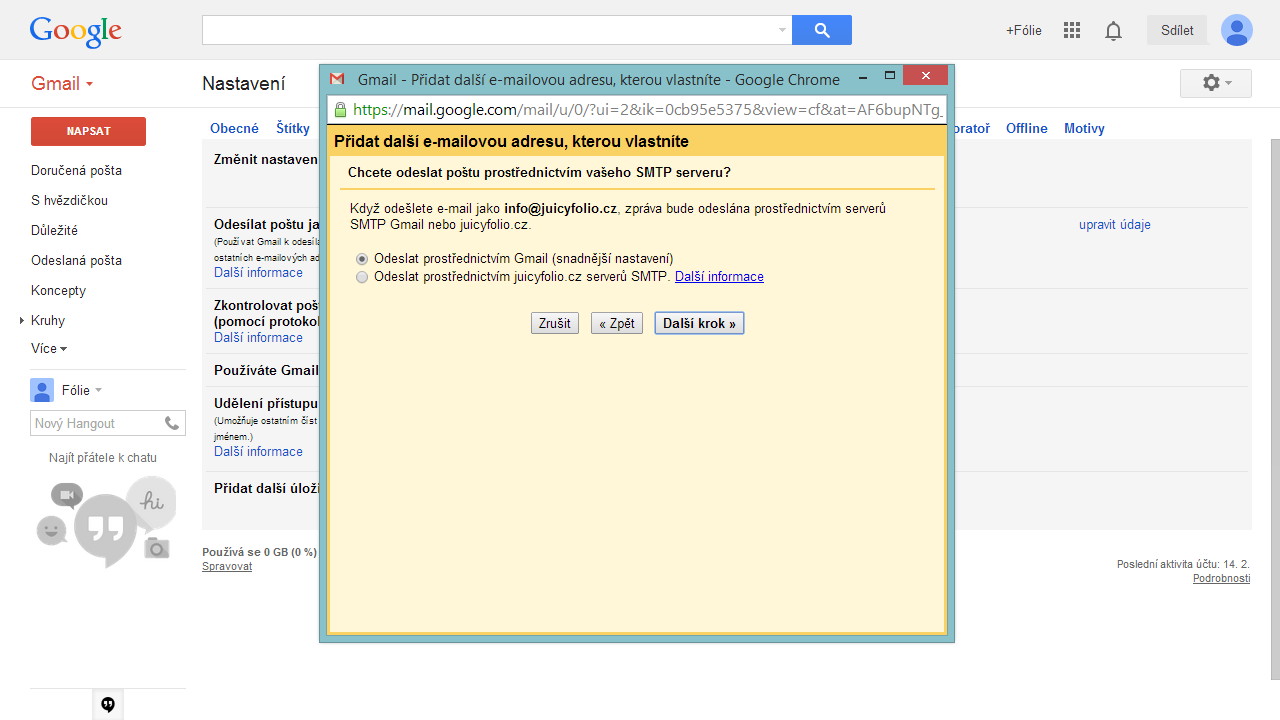Click the NAPSAT compose button
This screenshot has width=1280, height=720.
[x=88, y=131]
